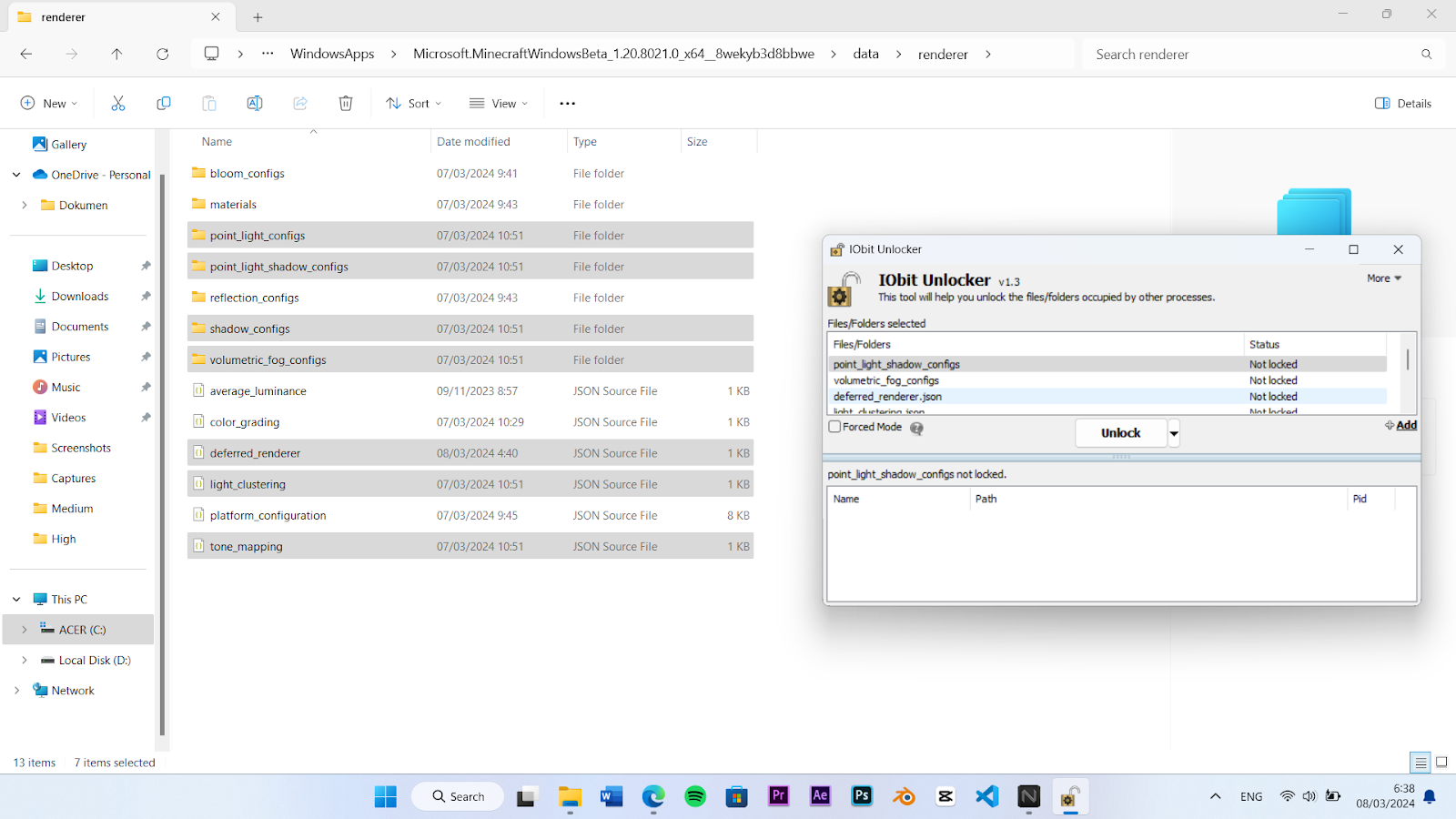Open the Sort dropdown
This screenshot has width=1456, height=819.
(x=413, y=104)
